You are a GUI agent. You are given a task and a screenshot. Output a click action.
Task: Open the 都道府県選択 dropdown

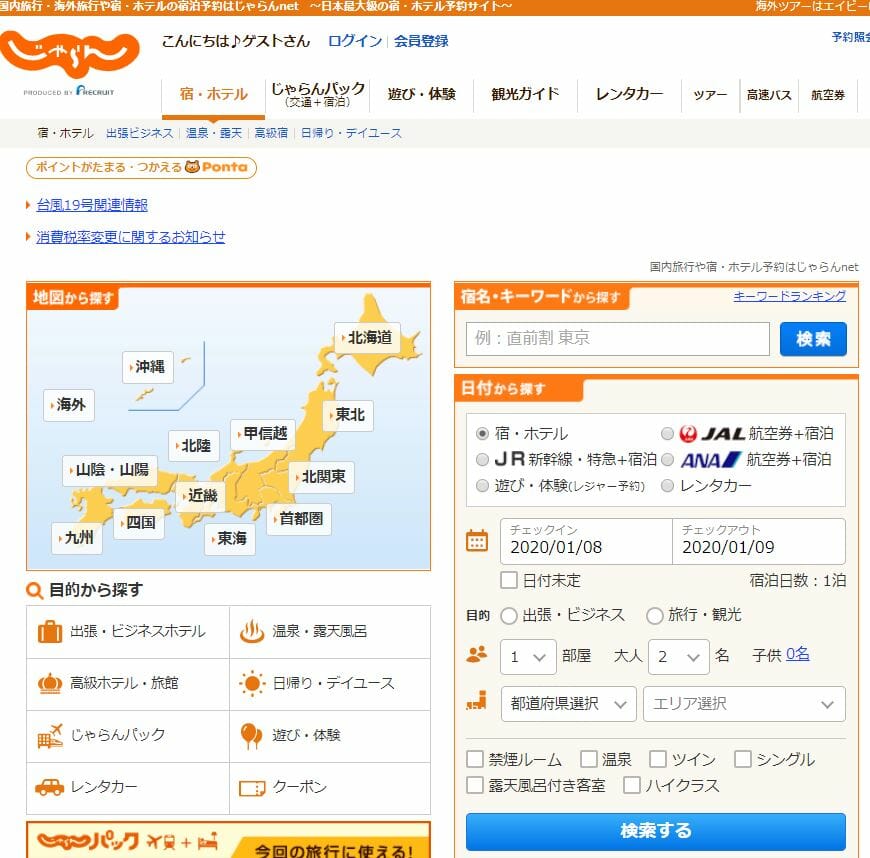point(567,704)
